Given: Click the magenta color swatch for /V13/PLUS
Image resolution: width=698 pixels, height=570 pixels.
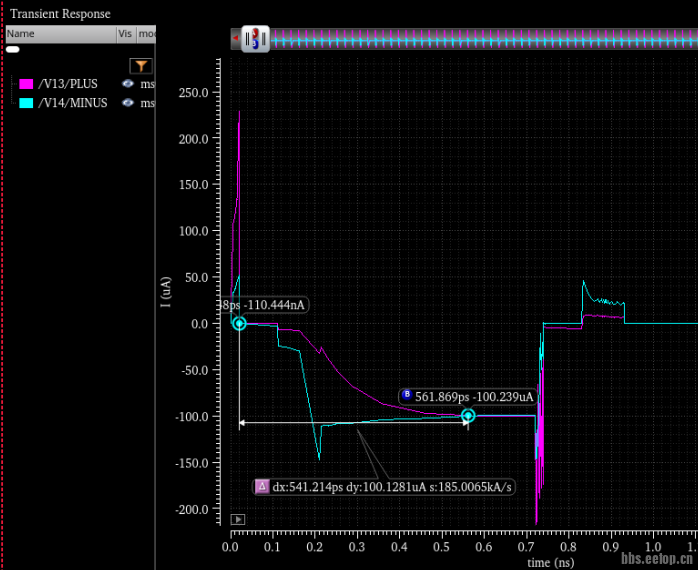Looking at the screenshot, I should [x=27, y=84].
